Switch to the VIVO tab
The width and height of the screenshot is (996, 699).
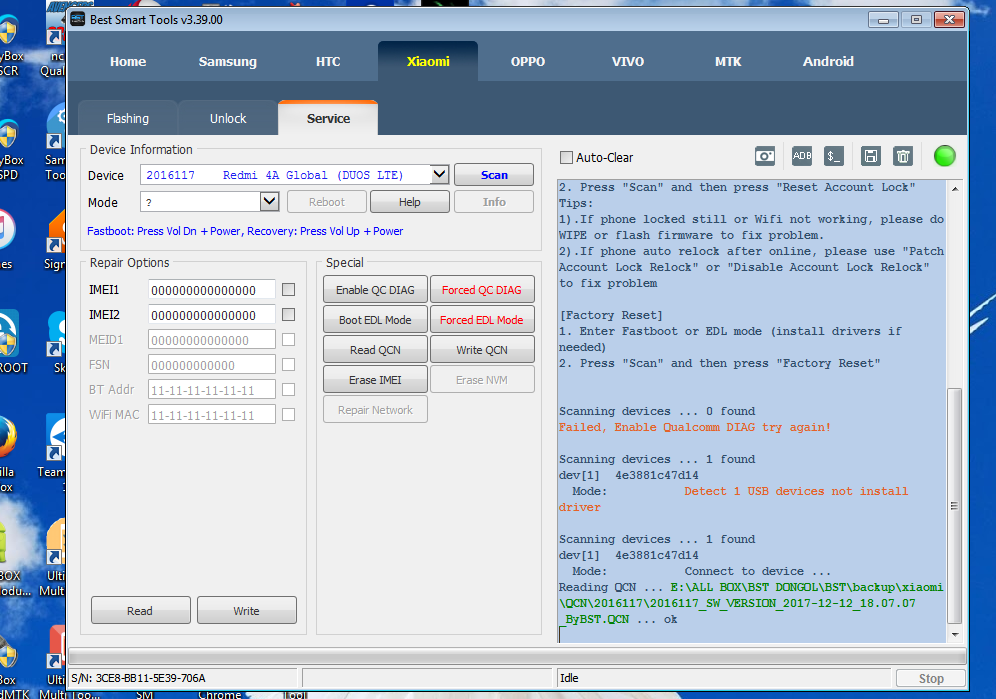(628, 62)
